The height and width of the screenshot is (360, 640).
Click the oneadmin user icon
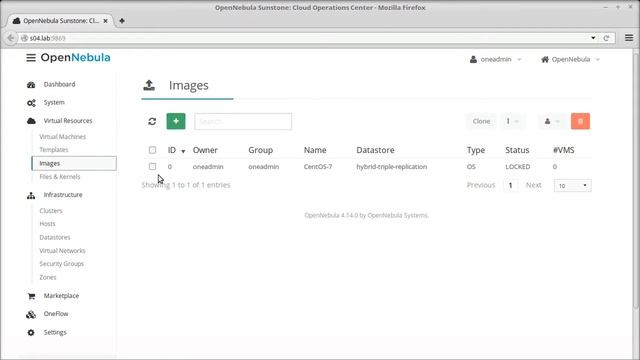tap(473, 60)
